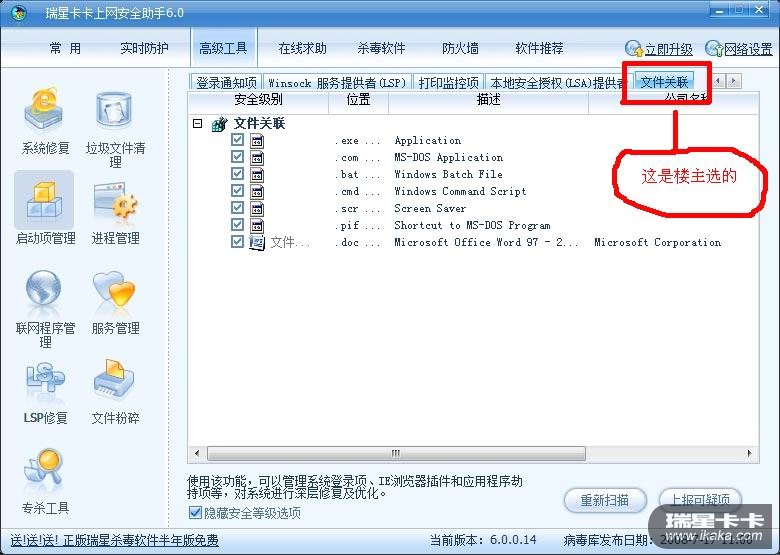This screenshot has width=780, height=555.
Task: Click the horizontal scrollbar right arrow
Action: [x=749, y=453]
